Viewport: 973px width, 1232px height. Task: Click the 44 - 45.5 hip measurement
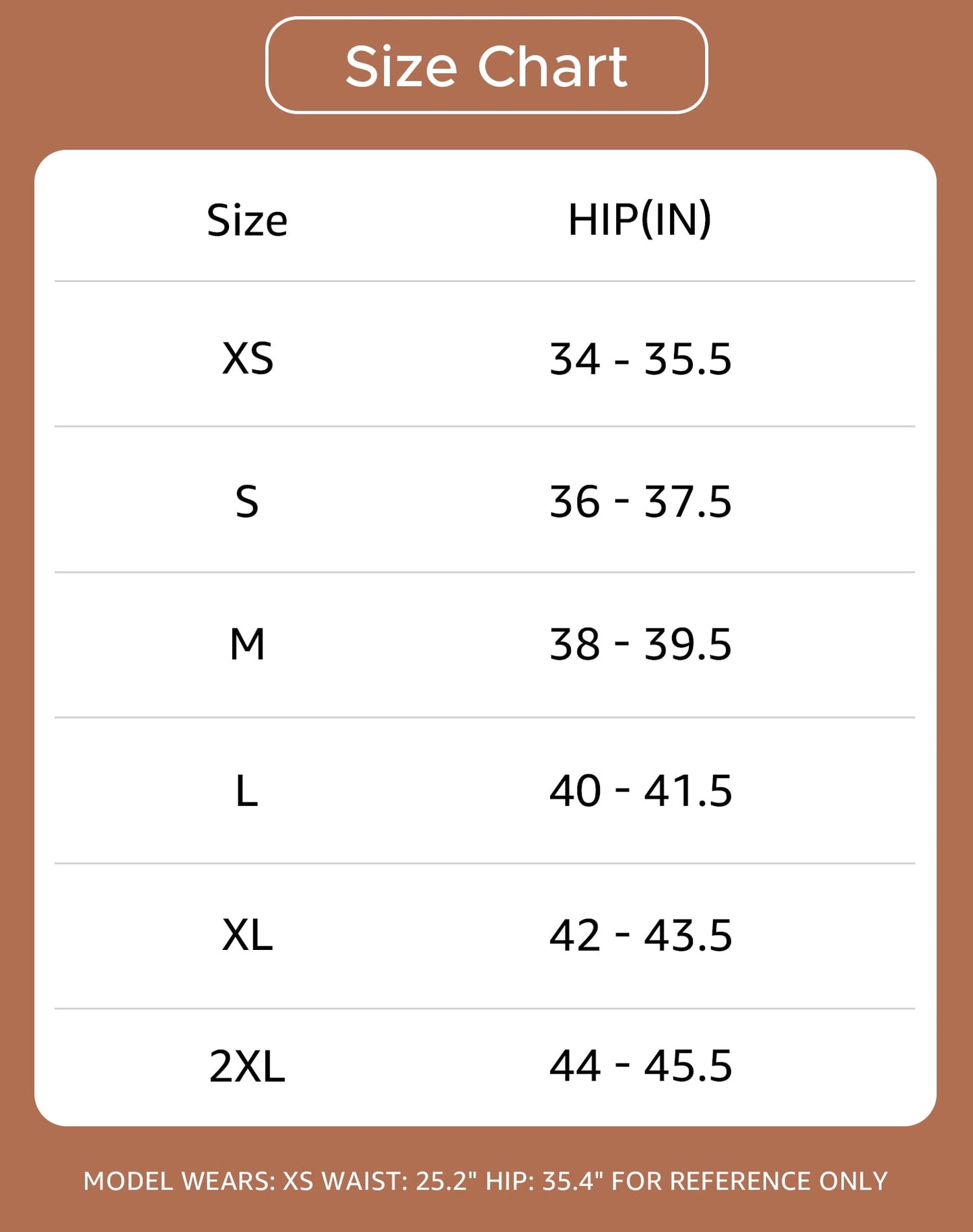pos(640,1066)
